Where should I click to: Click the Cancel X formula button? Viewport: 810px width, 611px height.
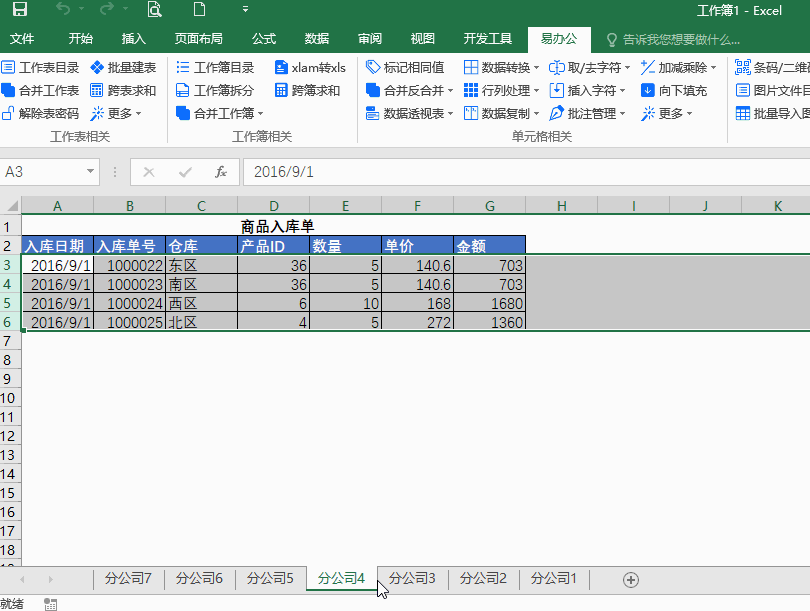click(x=149, y=172)
